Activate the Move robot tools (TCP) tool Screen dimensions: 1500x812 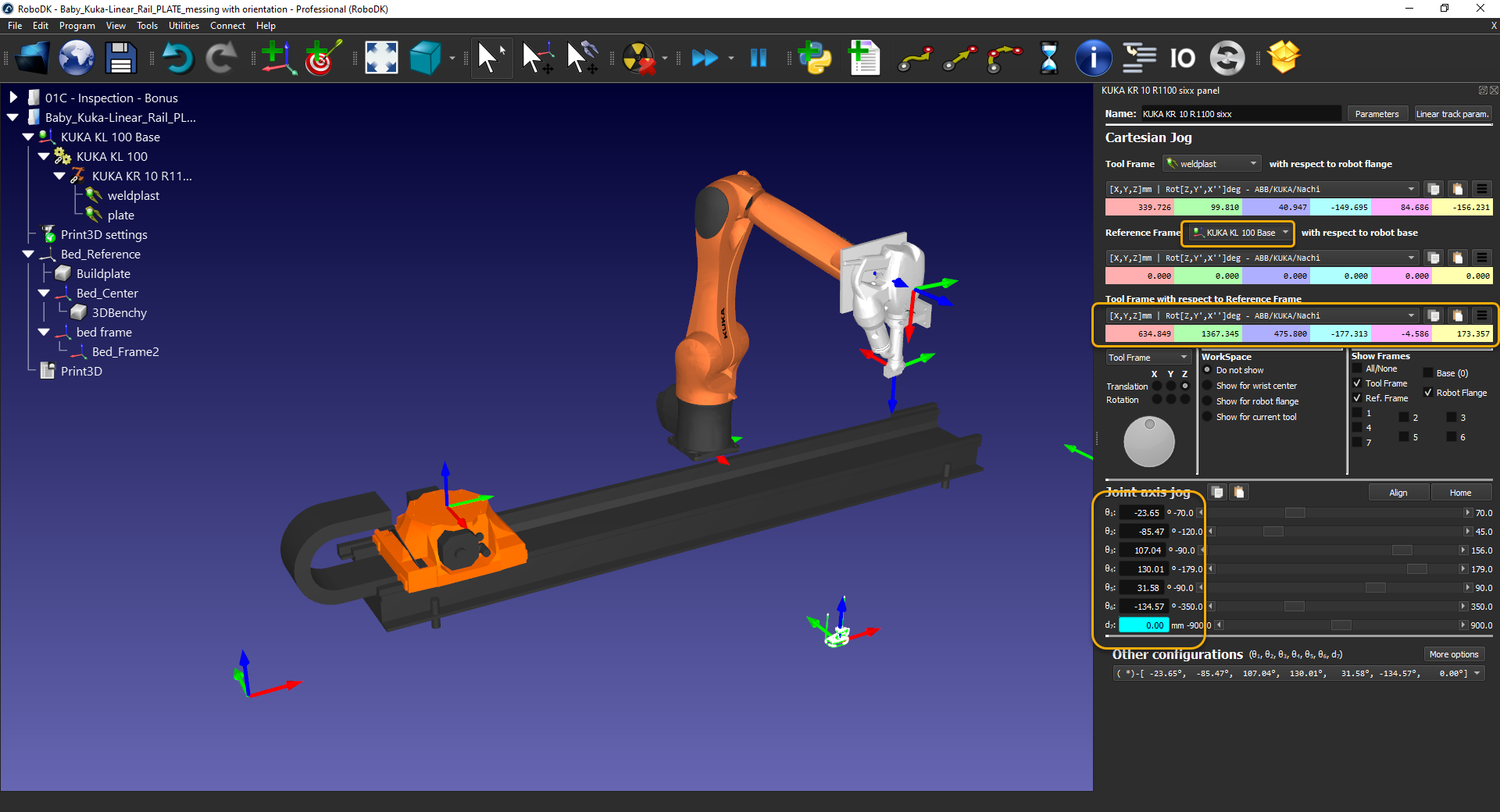[582, 58]
